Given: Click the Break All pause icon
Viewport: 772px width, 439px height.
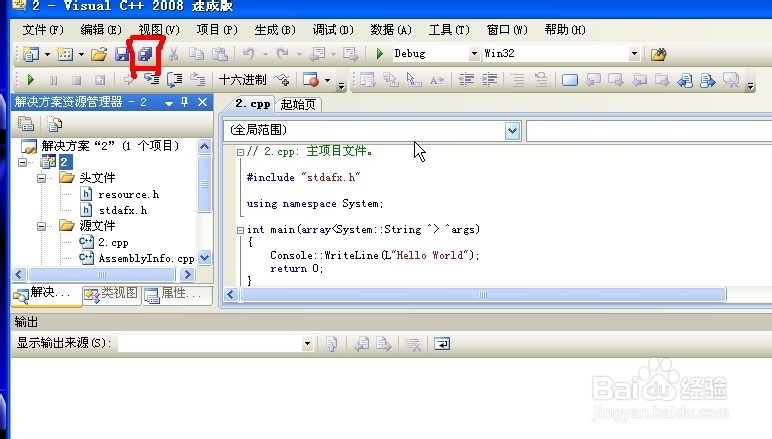Looking at the screenshot, I should tap(54, 80).
